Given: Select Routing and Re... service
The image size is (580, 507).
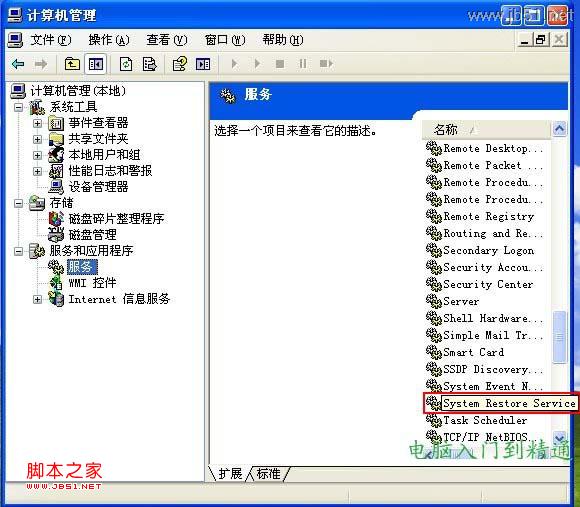Looking at the screenshot, I should click(493, 233).
